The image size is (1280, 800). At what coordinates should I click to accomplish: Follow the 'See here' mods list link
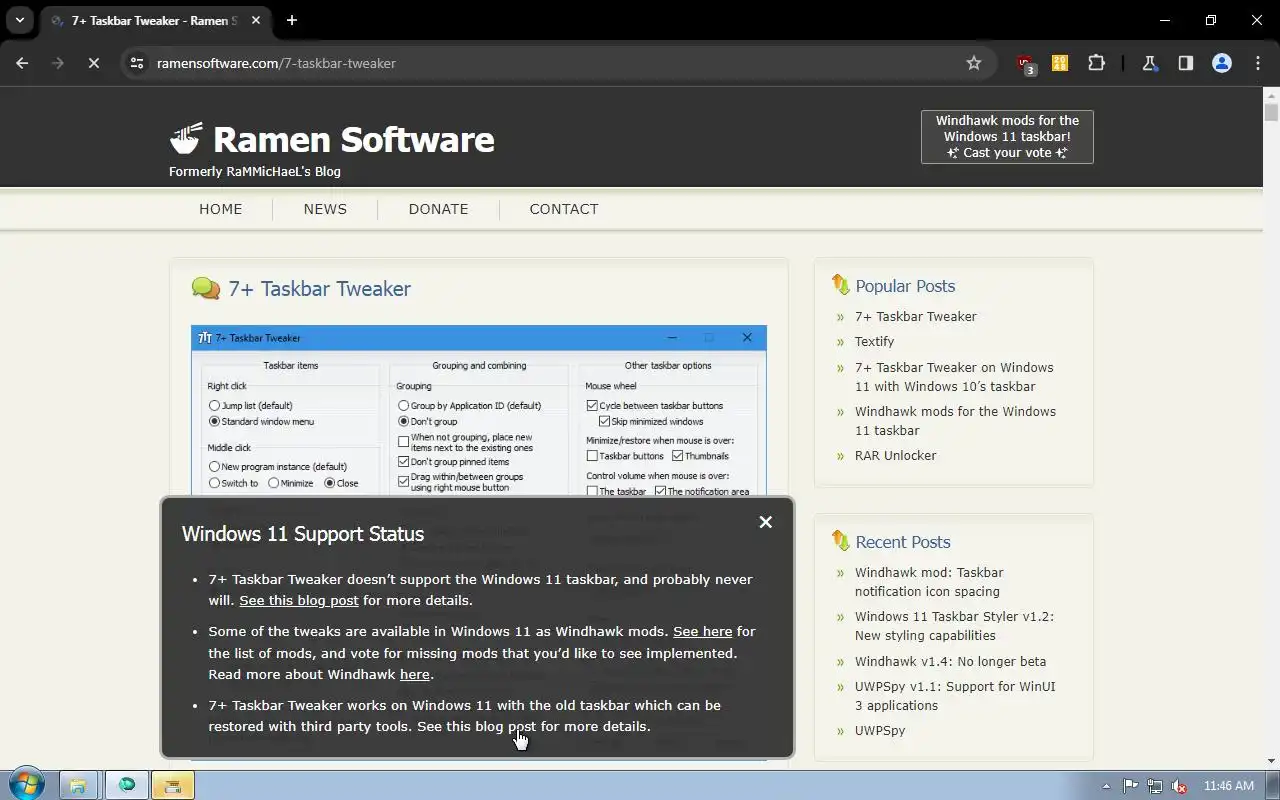[702, 631]
